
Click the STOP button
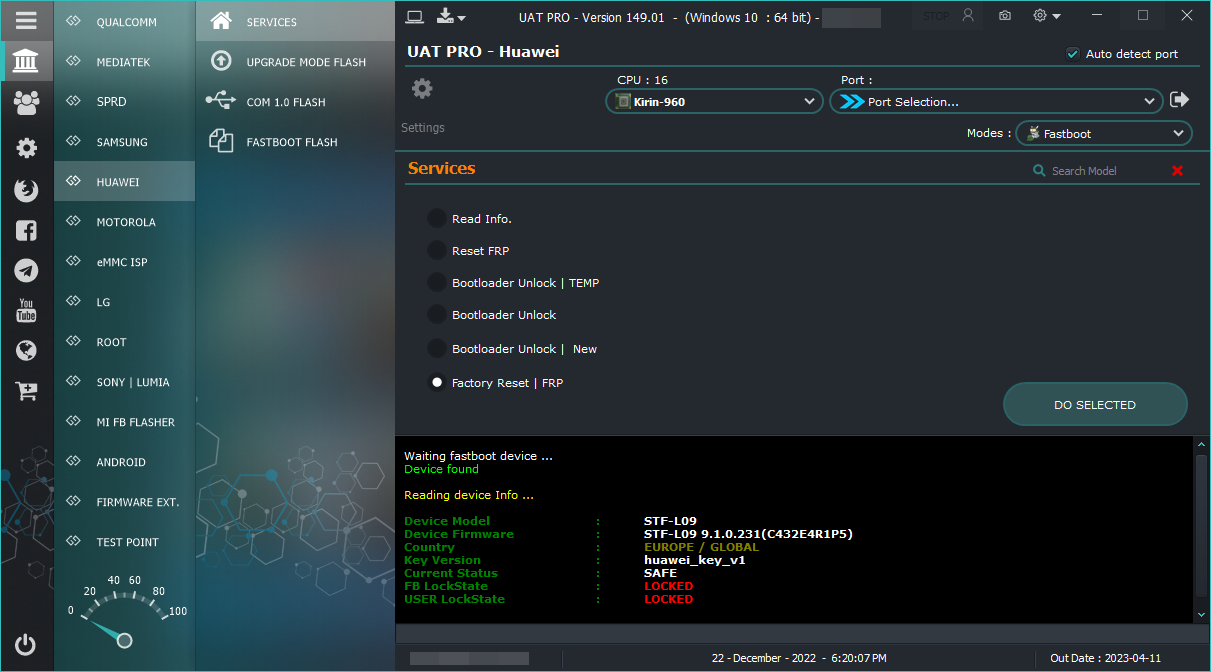[x=936, y=16]
